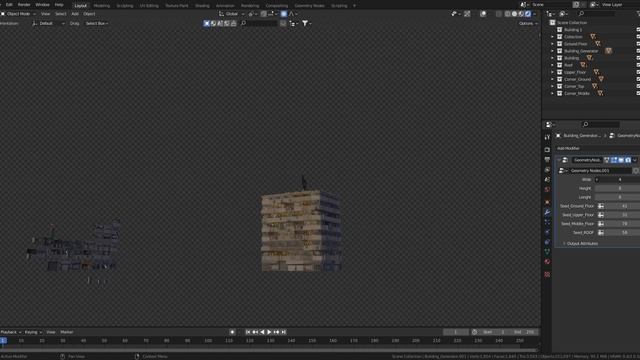Open the World properties tab
Viewport: 640px width, 360px height.
(x=547, y=189)
